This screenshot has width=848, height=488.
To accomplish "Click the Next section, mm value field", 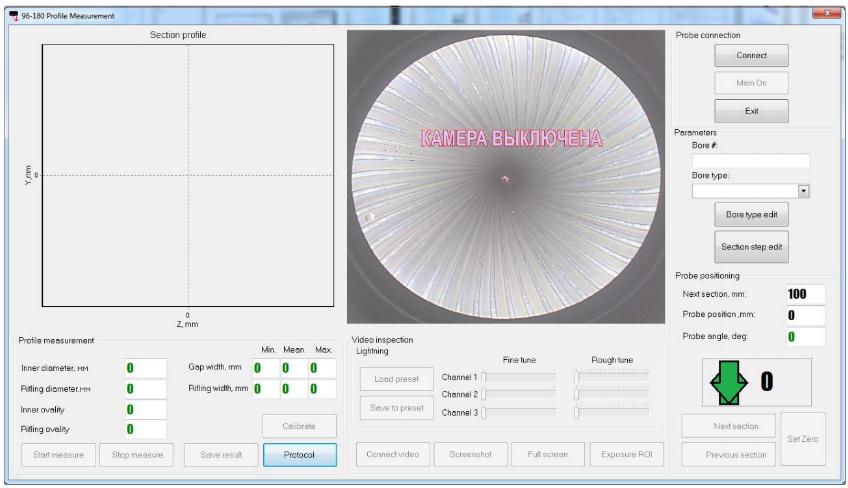I will (x=803, y=294).
